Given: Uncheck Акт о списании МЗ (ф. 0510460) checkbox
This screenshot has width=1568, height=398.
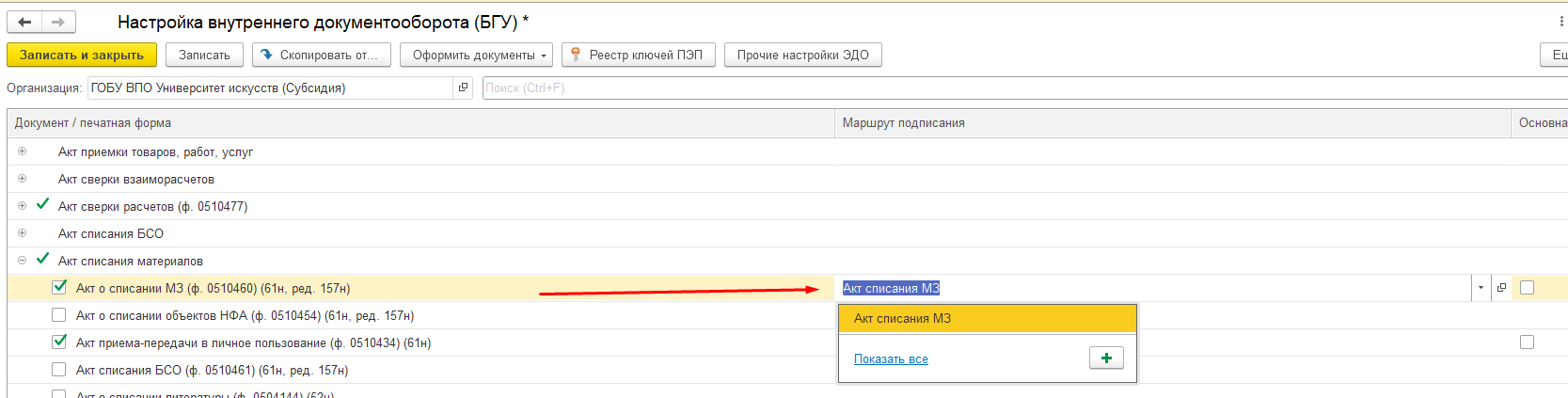Looking at the screenshot, I should click(59, 287).
